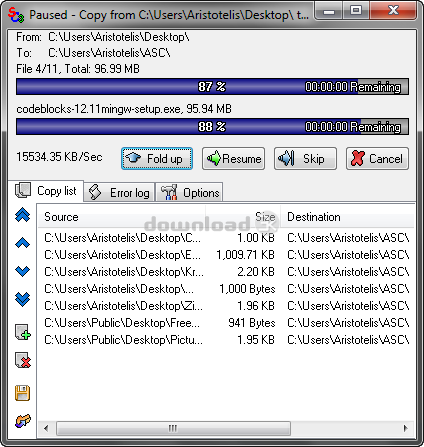
Task: Select the 1,009.71 KB file row
Action: [226, 255]
